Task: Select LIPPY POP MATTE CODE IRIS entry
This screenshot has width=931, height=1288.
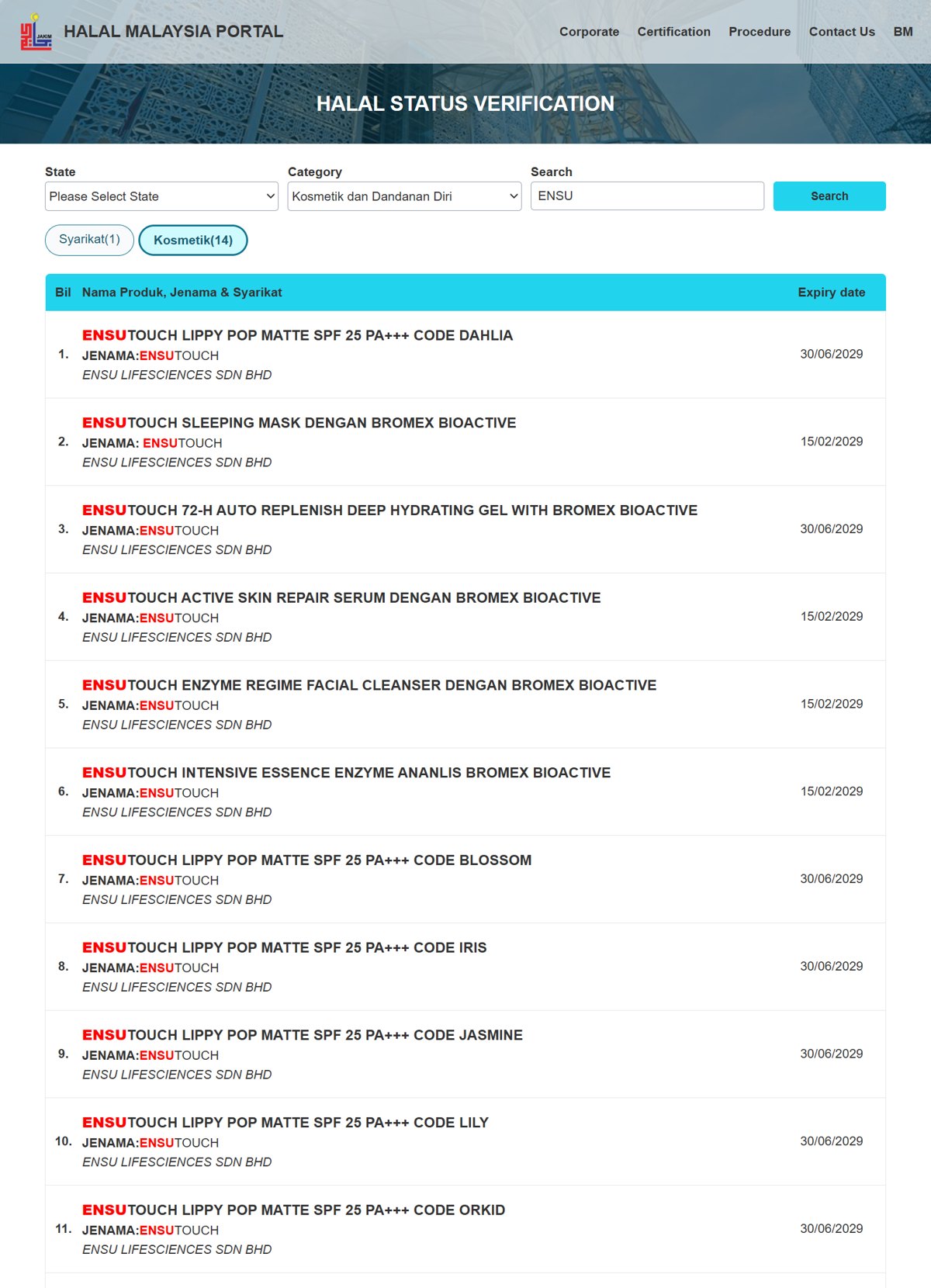Action: tap(284, 948)
